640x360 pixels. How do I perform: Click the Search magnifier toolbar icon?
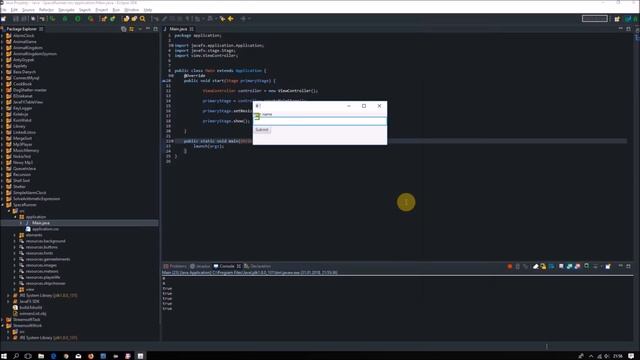pyautogui.click(x=142, y=19)
